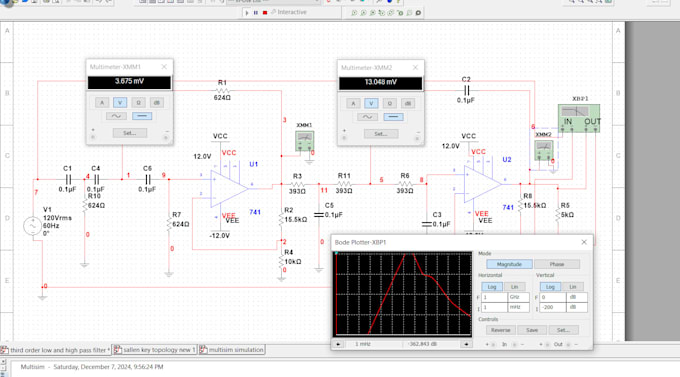The image size is (680, 377).
Task: Select the ohmmeter Ω mode on Multimeter-XMM2
Action: 389,104
